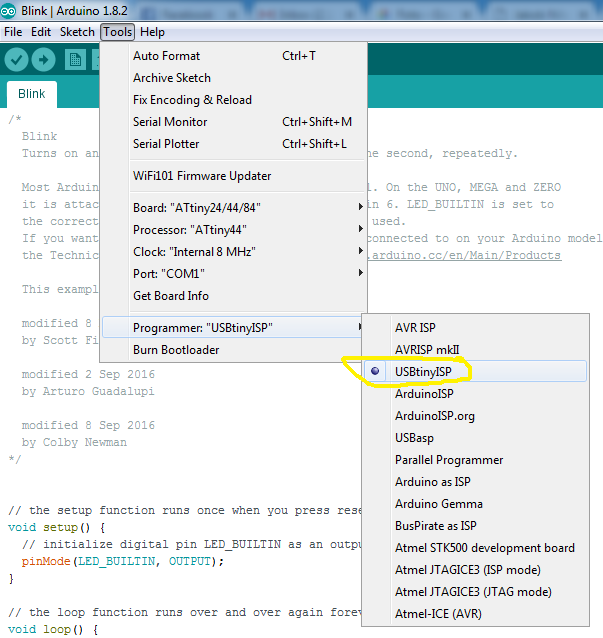
Task: Expand the Port COM1 submenu
Action: 233,274
